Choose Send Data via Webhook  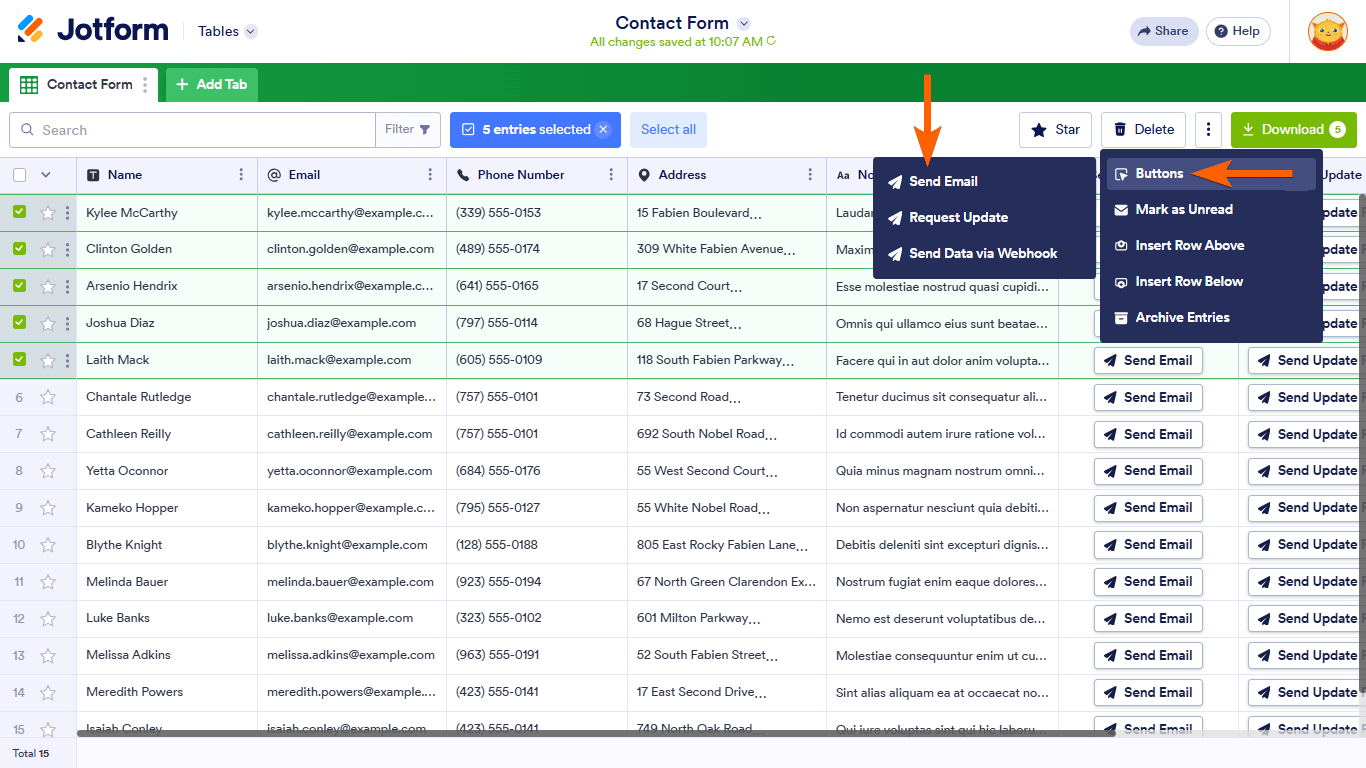pyautogui.click(x=984, y=253)
